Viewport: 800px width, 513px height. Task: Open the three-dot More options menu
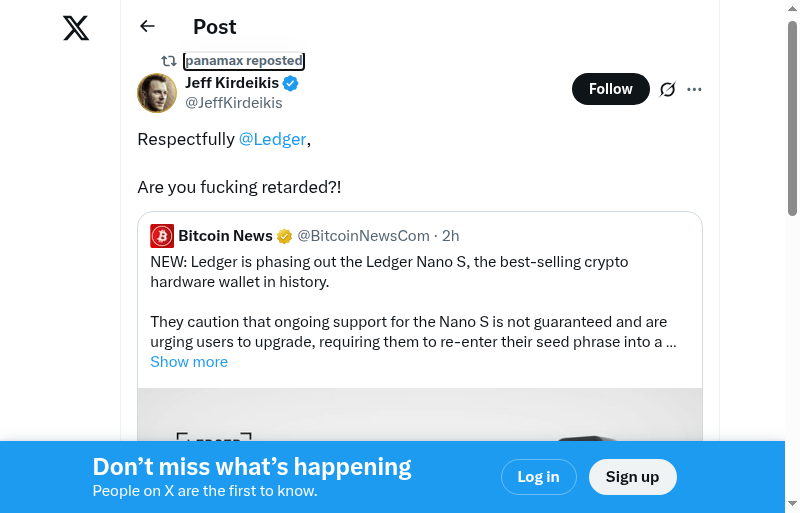[x=694, y=89]
